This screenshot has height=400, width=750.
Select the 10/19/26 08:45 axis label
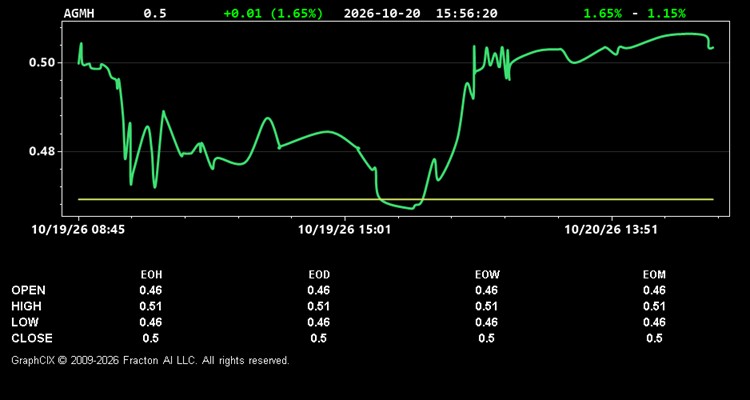[78, 230]
